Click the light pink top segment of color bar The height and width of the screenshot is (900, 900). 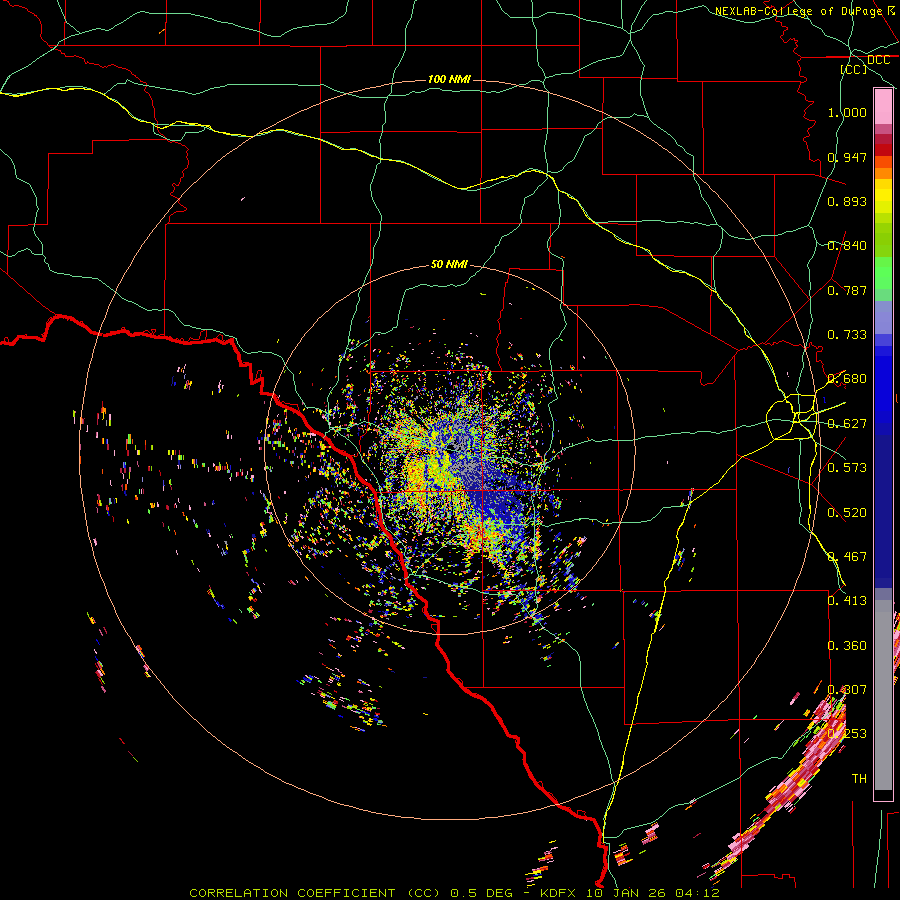pyautogui.click(x=883, y=107)
